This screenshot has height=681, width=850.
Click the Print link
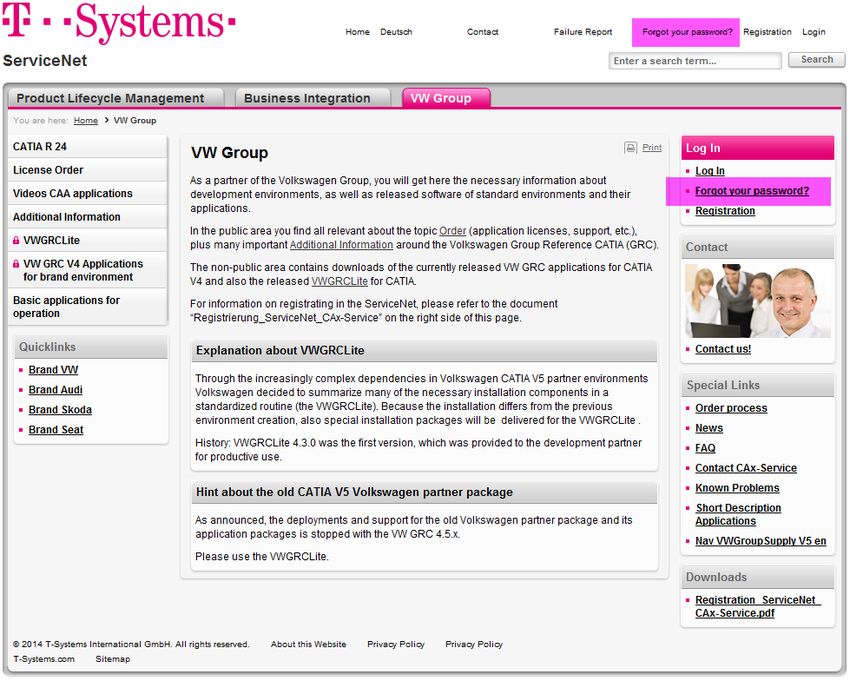(x=652, y=147)
